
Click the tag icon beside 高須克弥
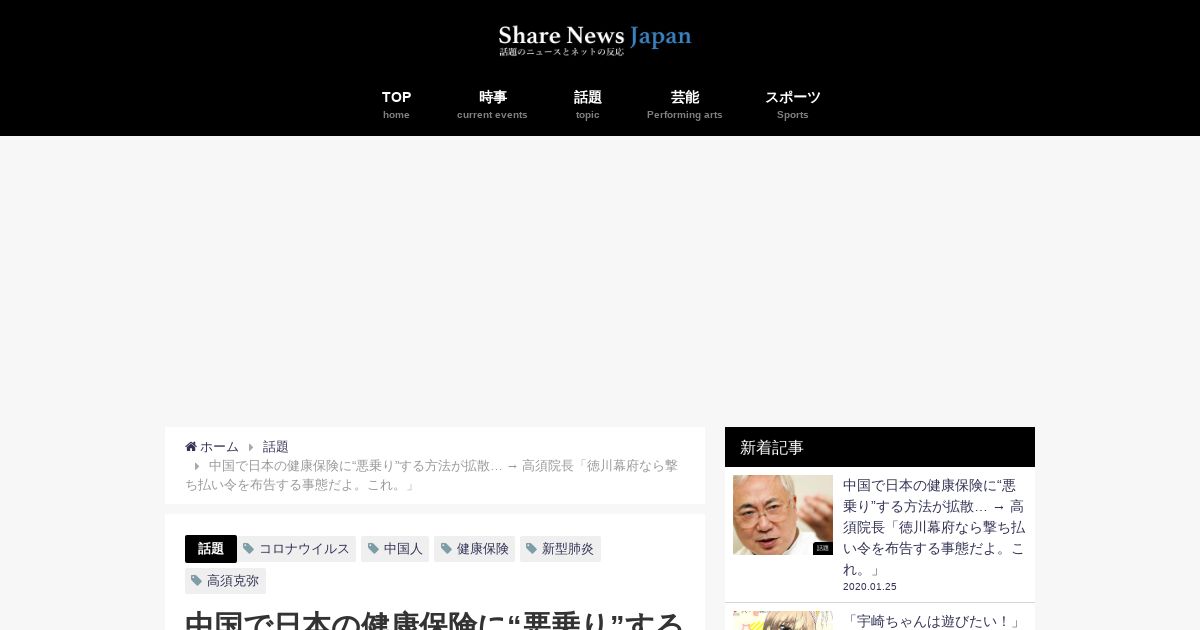[196, 581]
